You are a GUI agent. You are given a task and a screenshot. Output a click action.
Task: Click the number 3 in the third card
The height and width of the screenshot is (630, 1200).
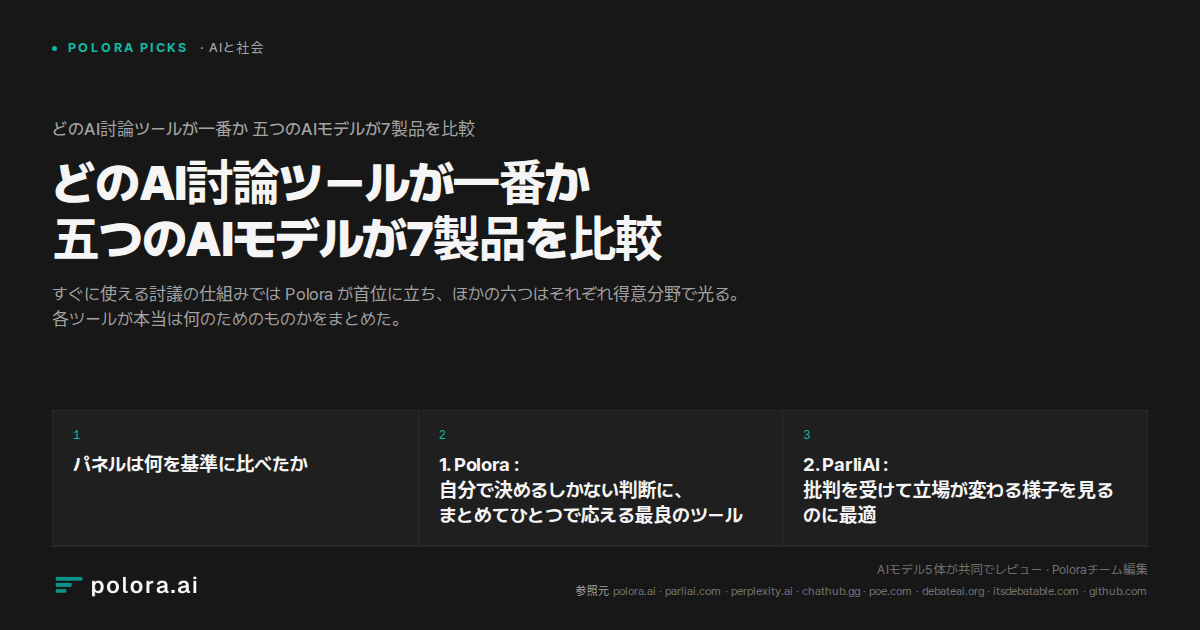click(807, 435)
